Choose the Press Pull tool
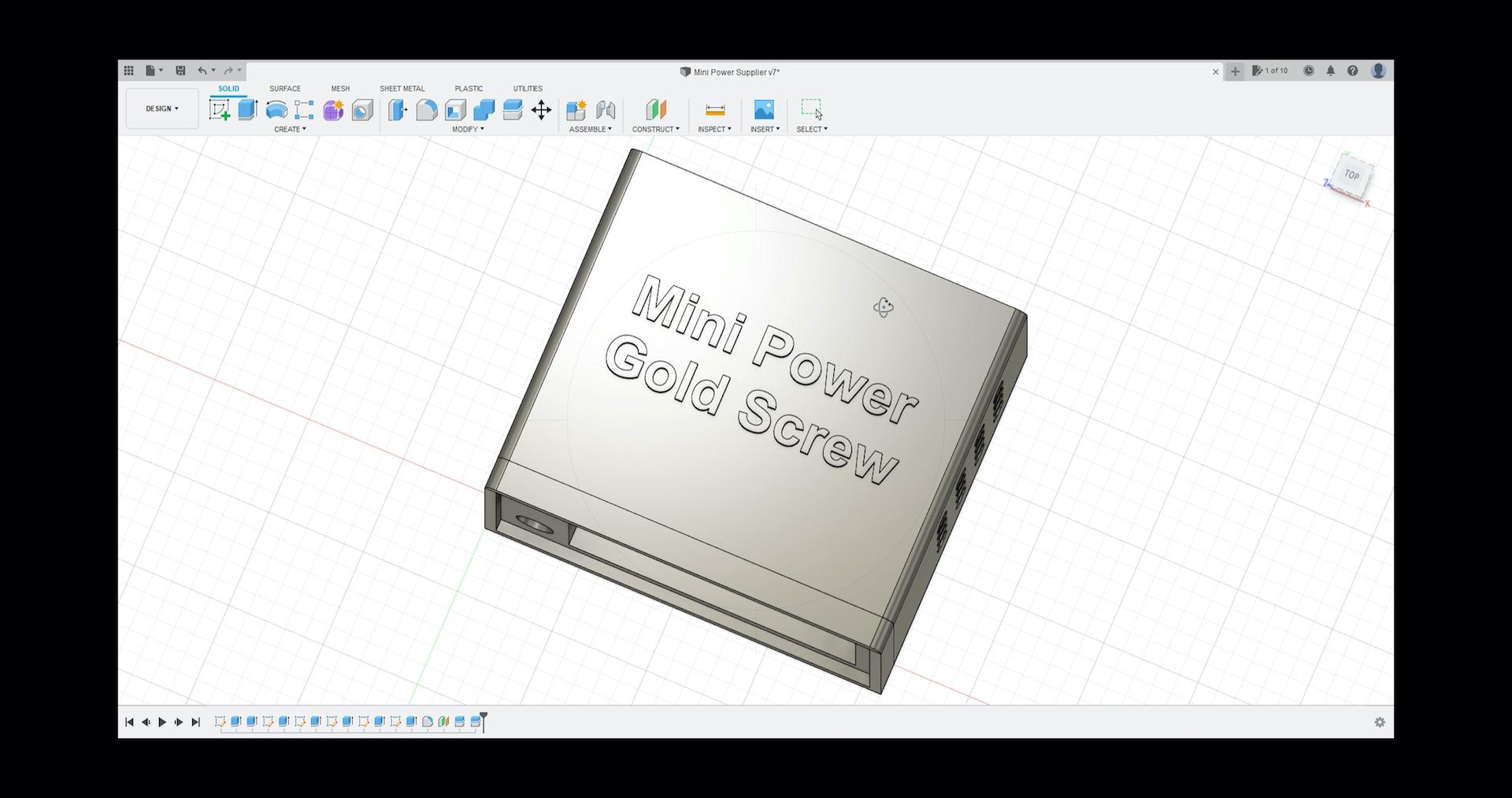The width and height of the screenshot is (1512, 798). 398,109
